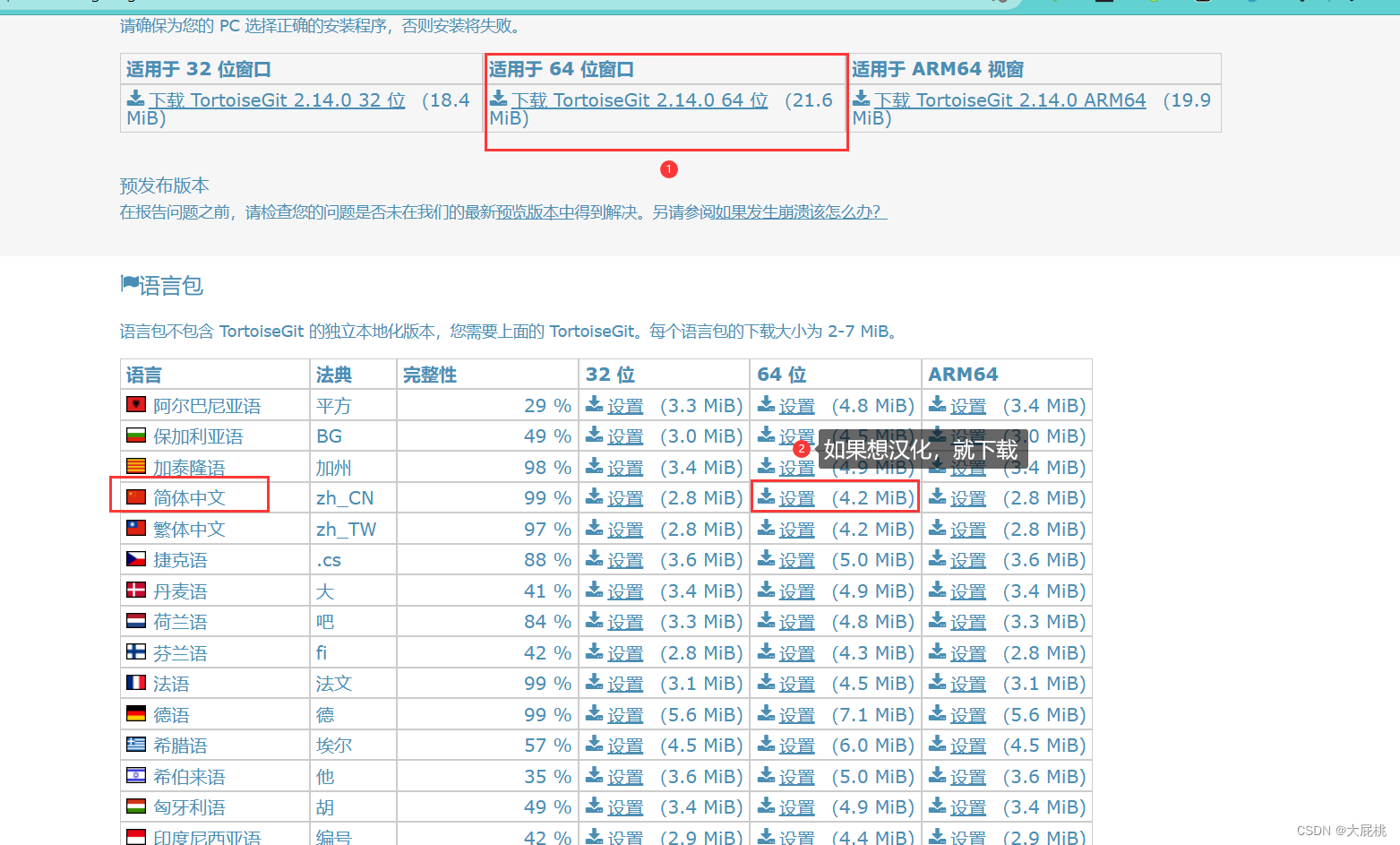Click the Catalan flag icon

click(136, 466)
